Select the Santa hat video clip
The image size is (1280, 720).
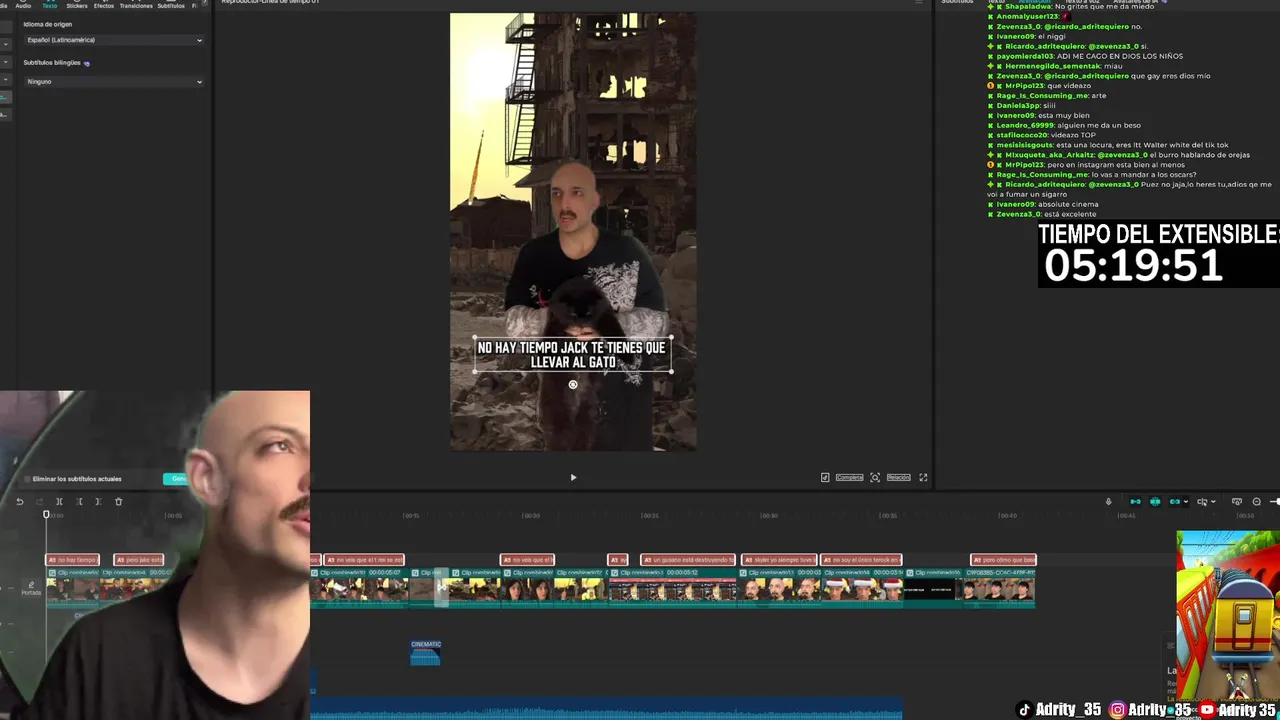pos(863,586)
